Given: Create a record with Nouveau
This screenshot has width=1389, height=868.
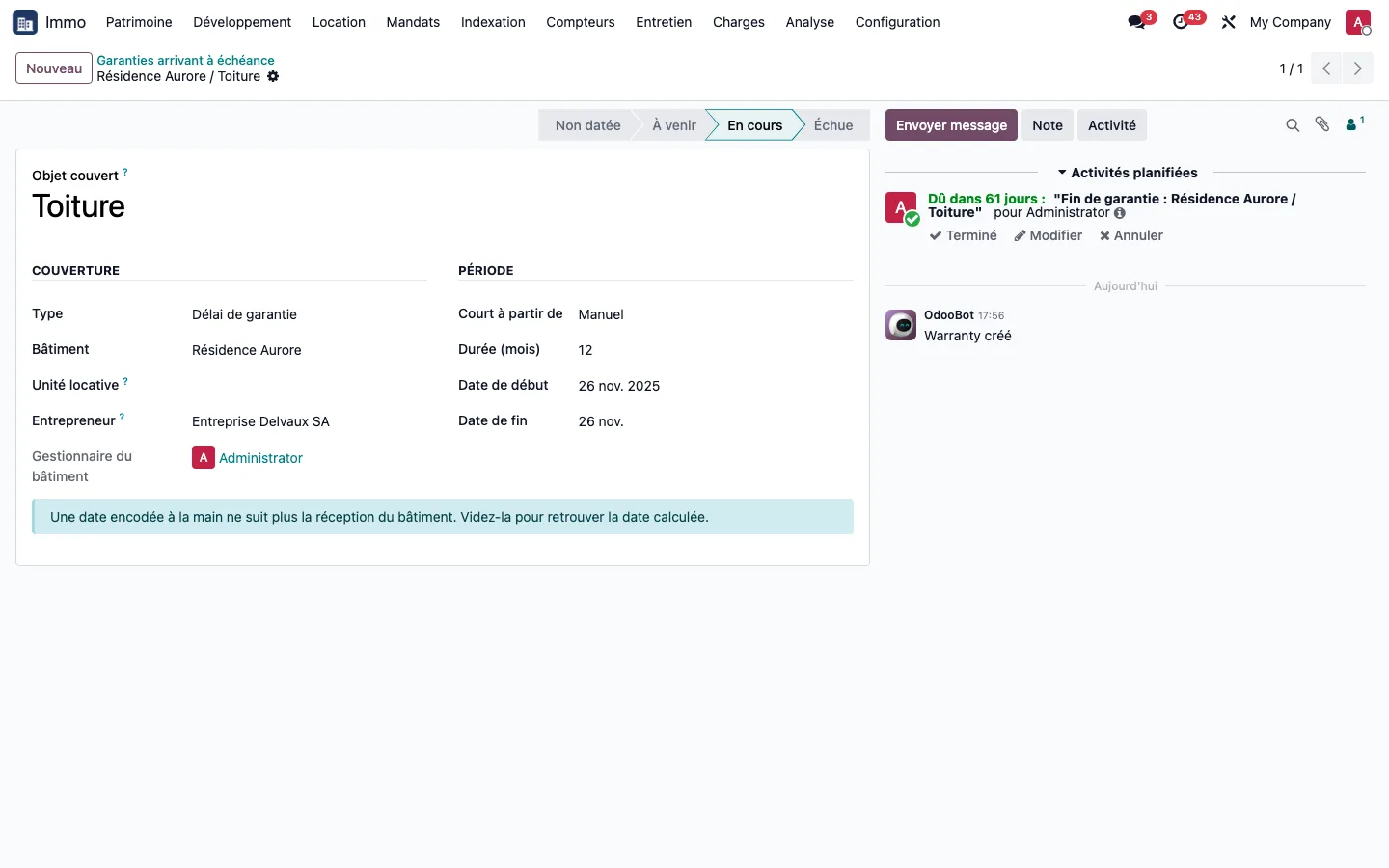Looking at the screenshot, I should click(x=54, y=68).
